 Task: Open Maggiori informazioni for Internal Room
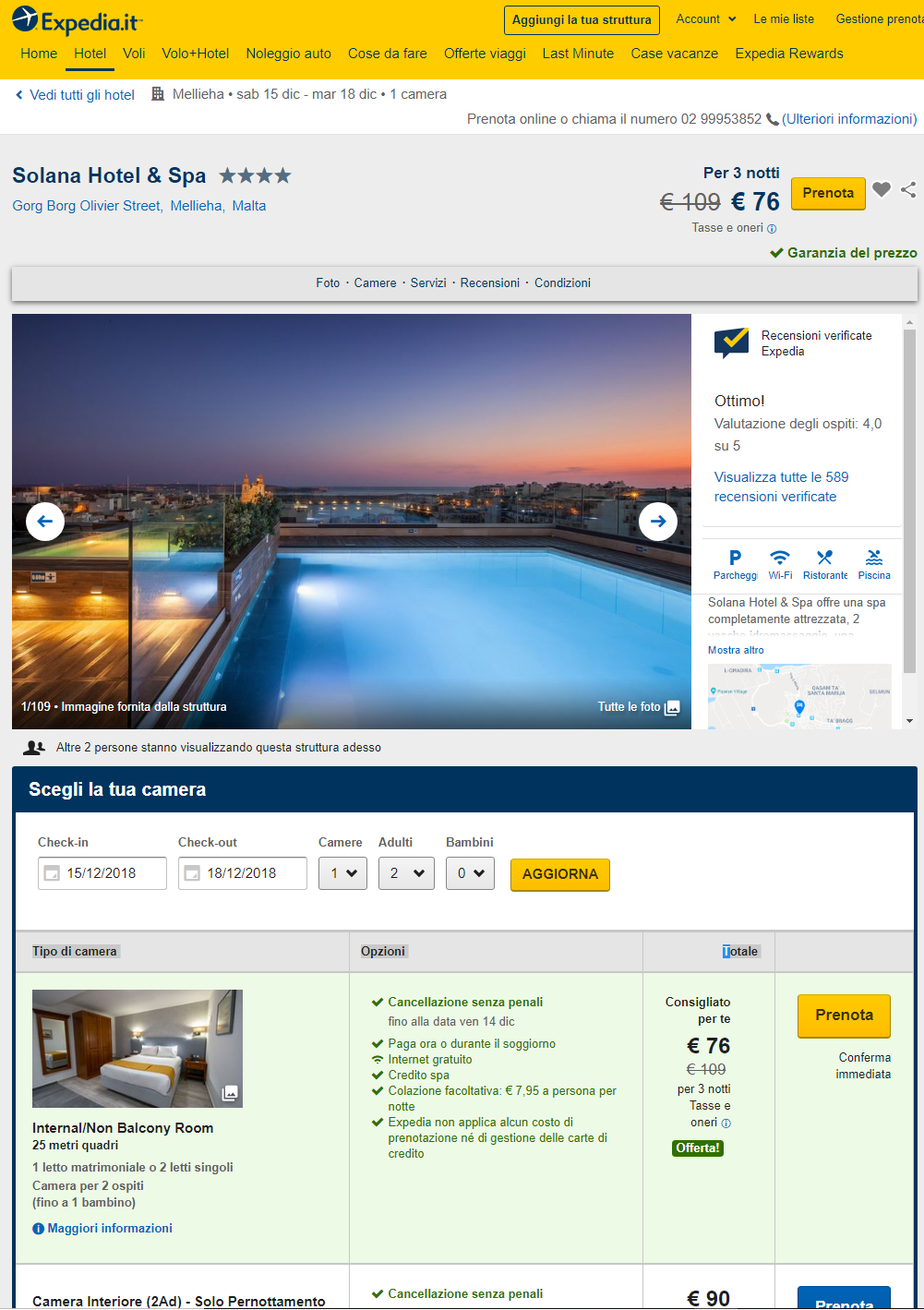[102, 1228]
